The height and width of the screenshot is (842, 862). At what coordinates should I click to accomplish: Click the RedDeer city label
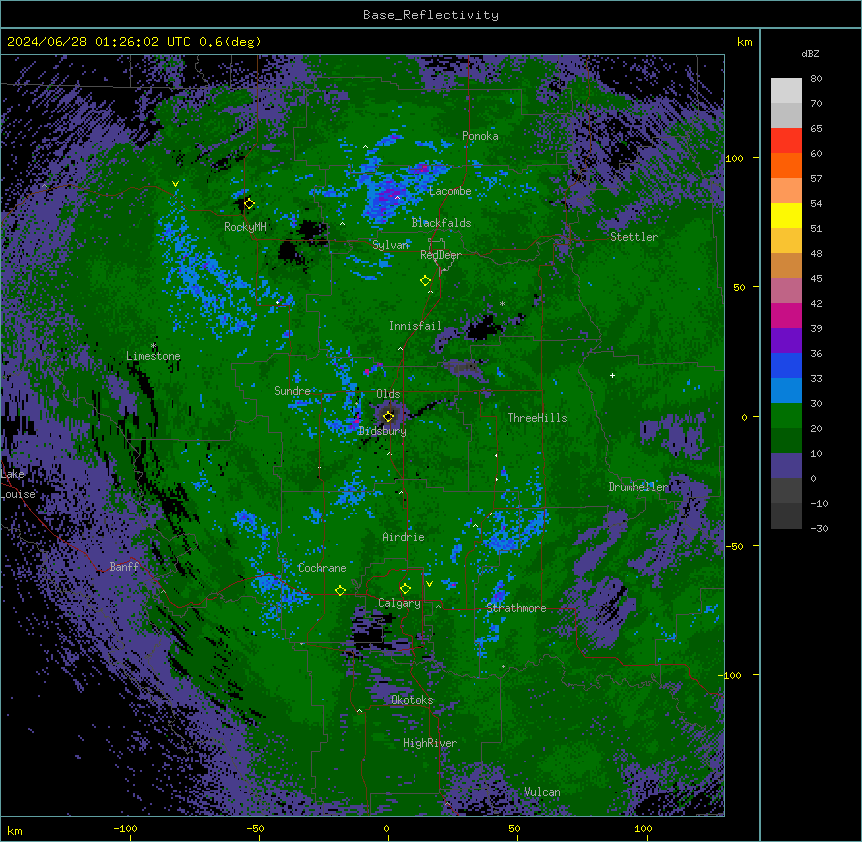pyautogui.click(x=441, y=255)
